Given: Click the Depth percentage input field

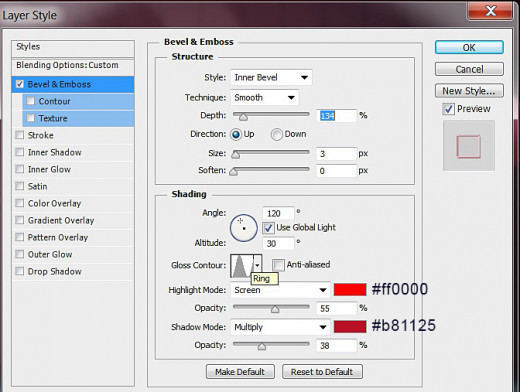Looking at the screenshot, I should pyautogui.click(x=336, y=116).
